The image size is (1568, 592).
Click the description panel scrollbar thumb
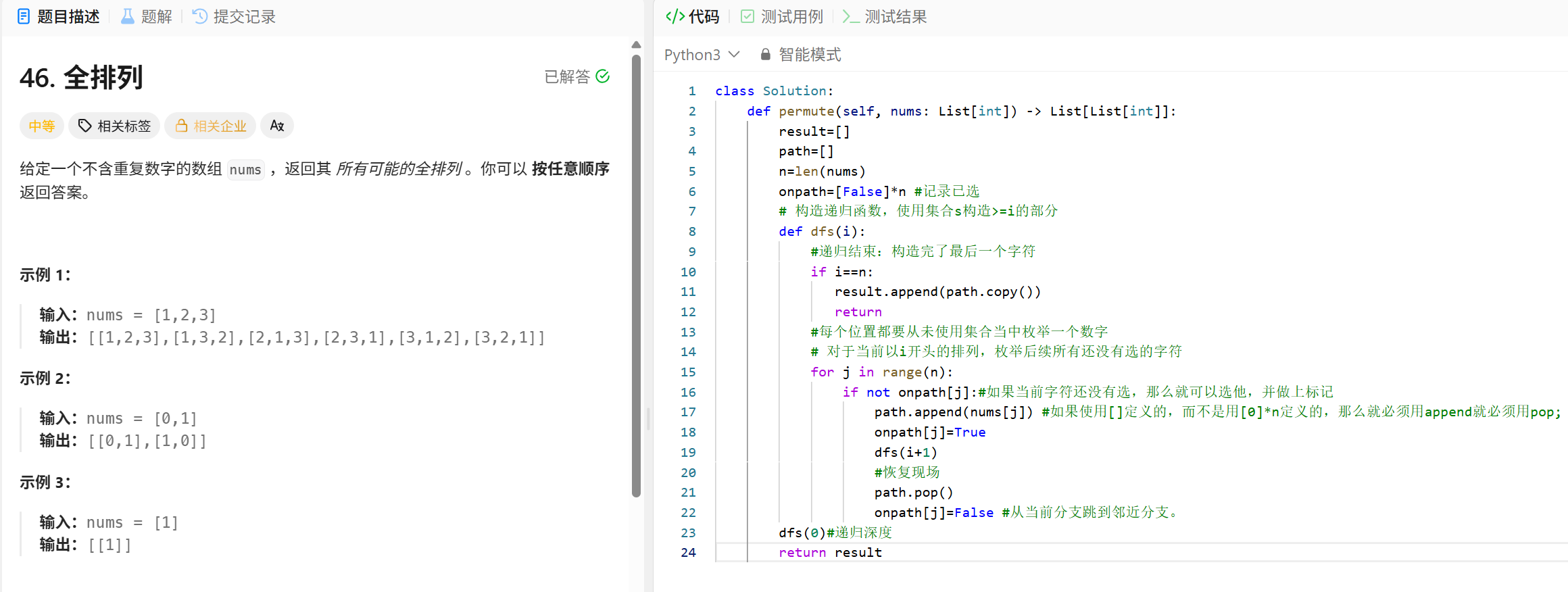coord(636,276)
